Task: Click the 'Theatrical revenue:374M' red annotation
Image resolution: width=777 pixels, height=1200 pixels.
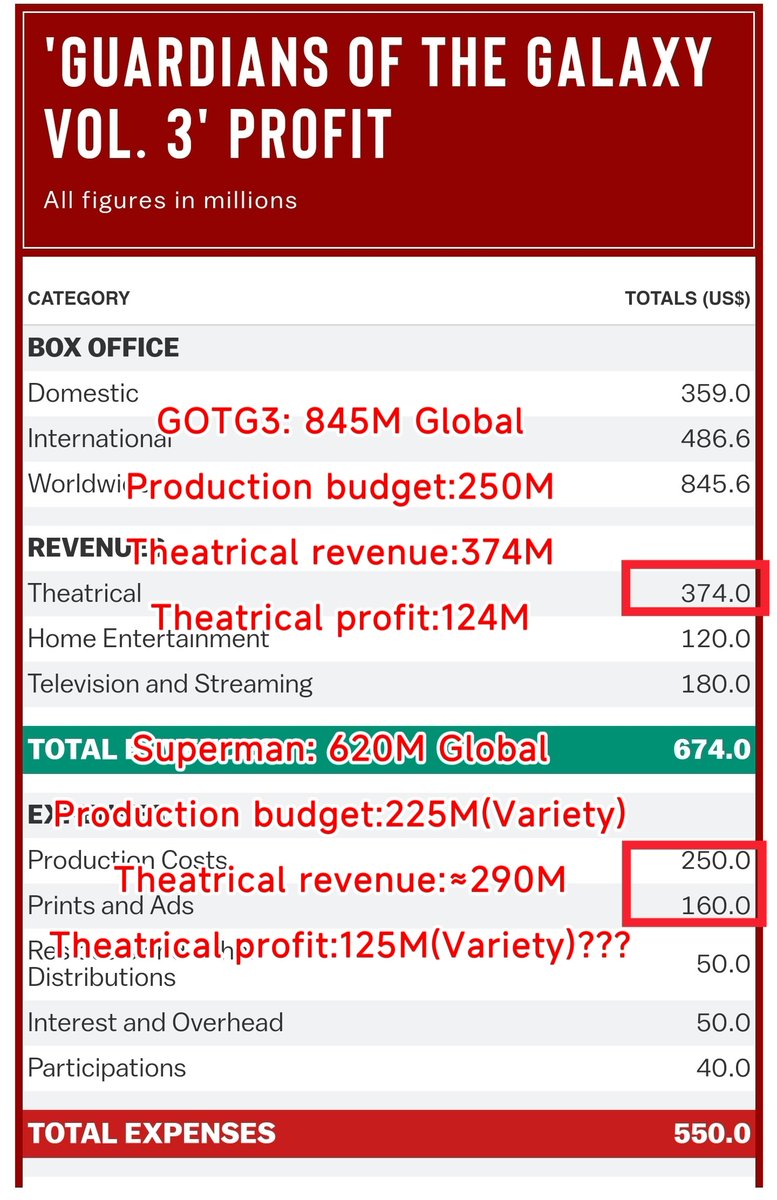Action: coord(340,552)
